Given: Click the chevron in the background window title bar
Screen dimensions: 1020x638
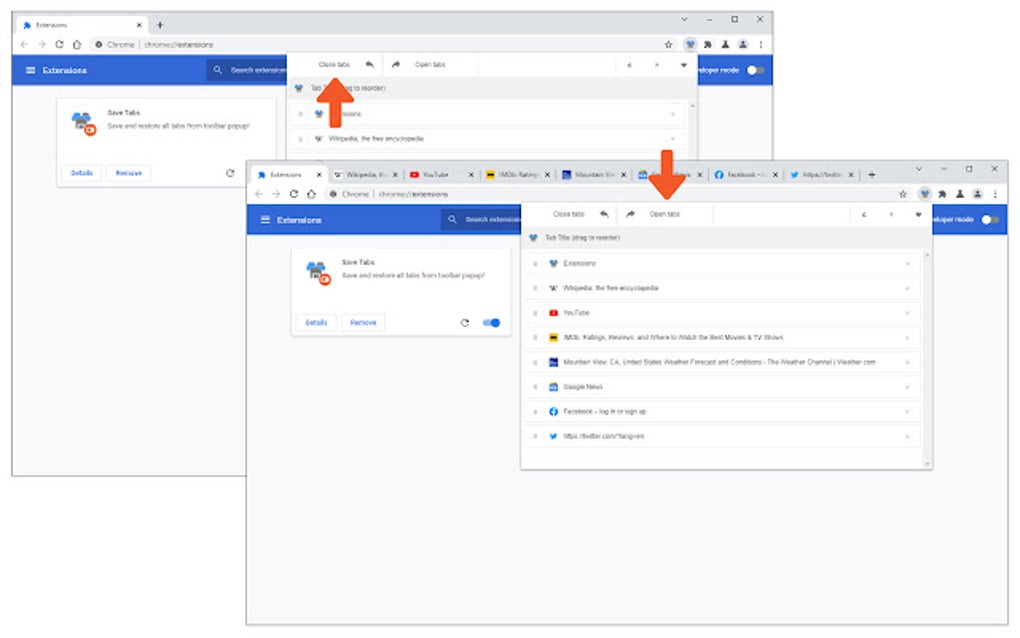Looking at the screenshot, I should [684, 19].
